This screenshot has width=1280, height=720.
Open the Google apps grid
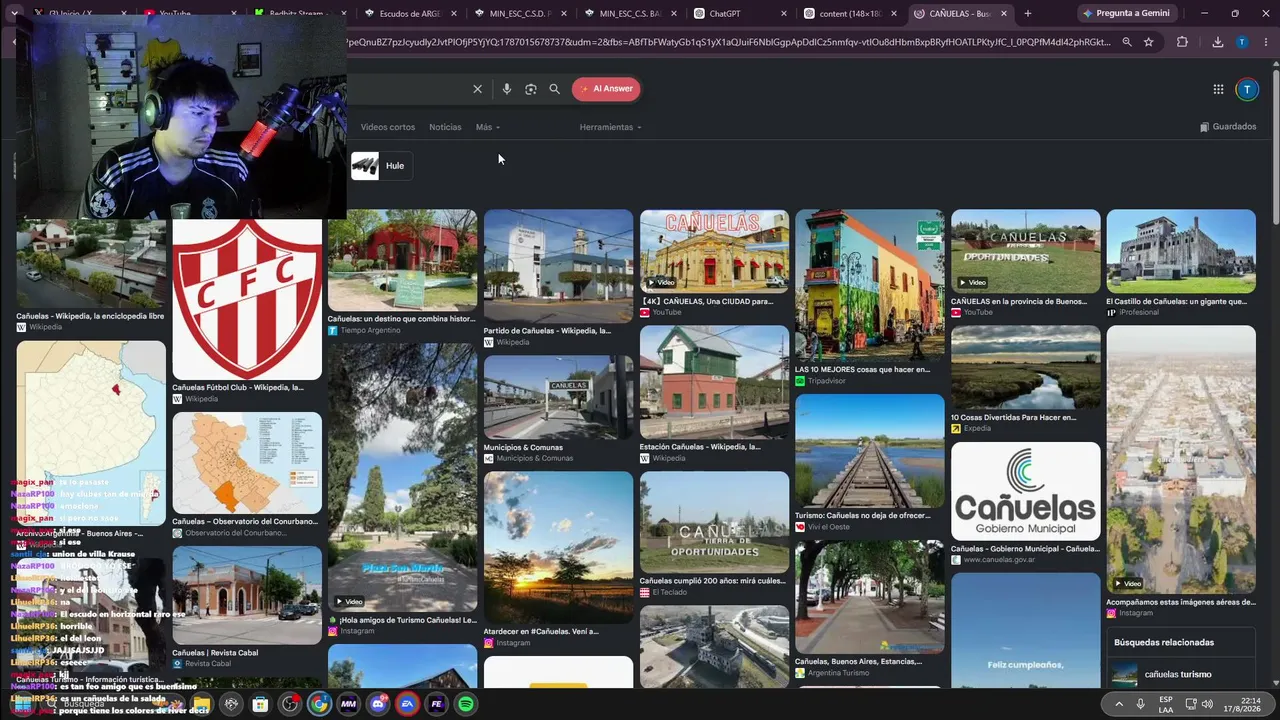coord(1218,89)
